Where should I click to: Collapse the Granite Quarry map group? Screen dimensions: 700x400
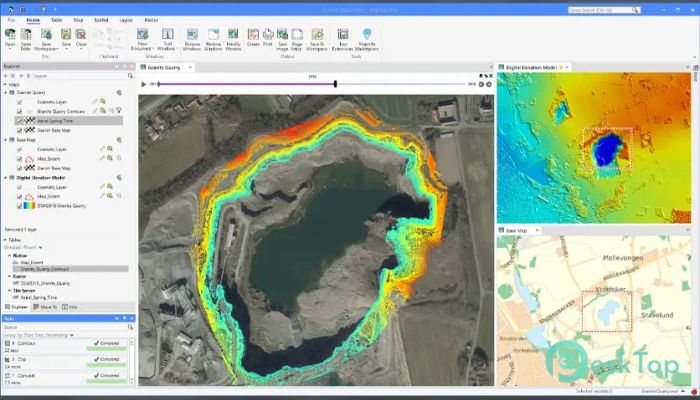pos(4,92)
